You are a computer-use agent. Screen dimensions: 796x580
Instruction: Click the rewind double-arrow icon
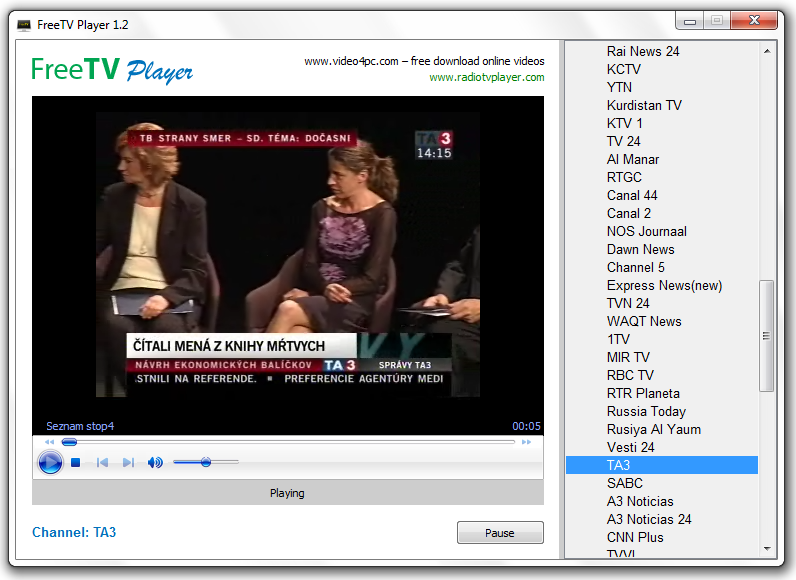[x=49, y=442]
